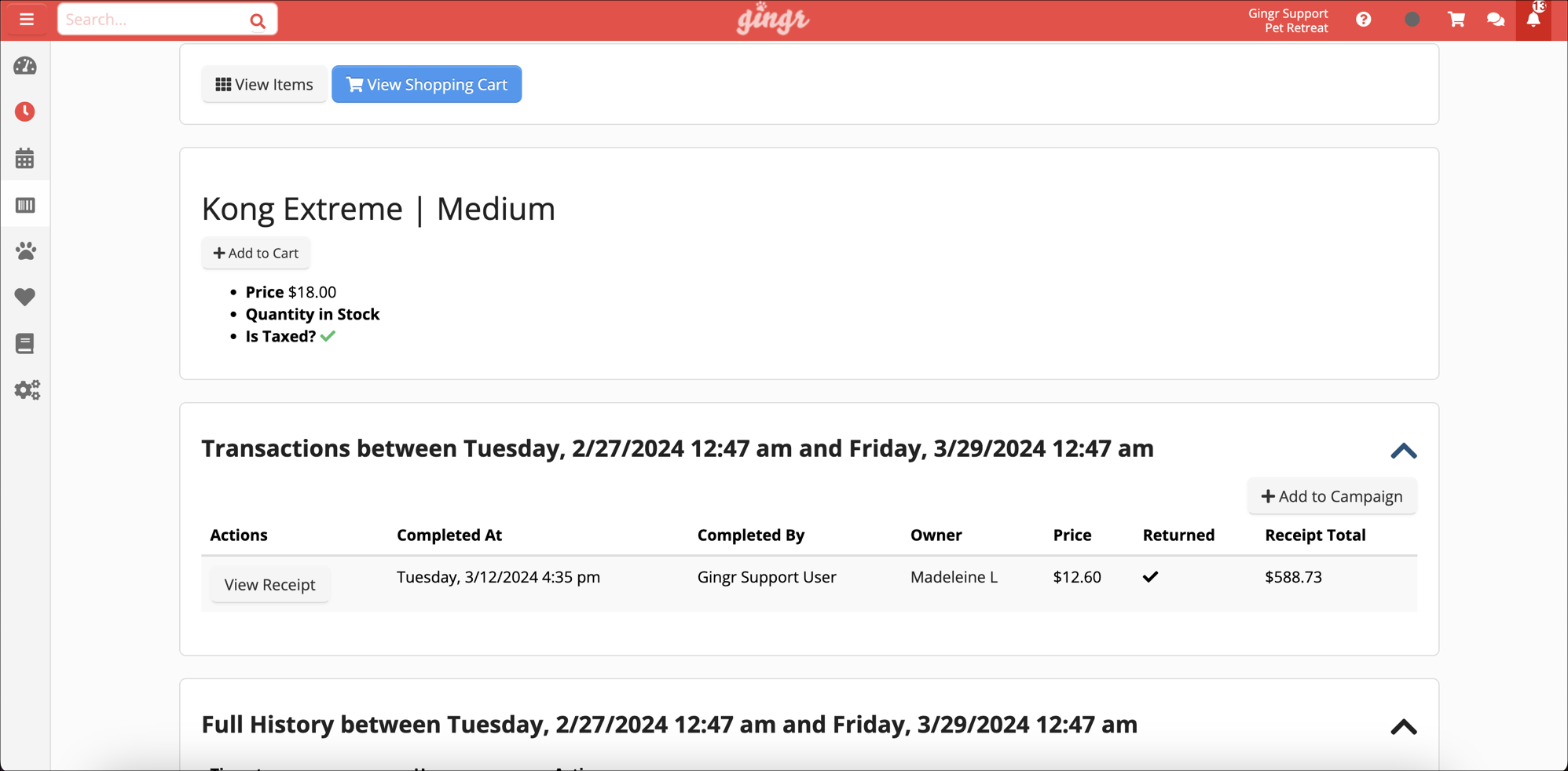This screenshot has width=1568, height=771.
Task: Open the settings gears icon in sidebar
Action: pyautogui.click(x=27, y=390)
